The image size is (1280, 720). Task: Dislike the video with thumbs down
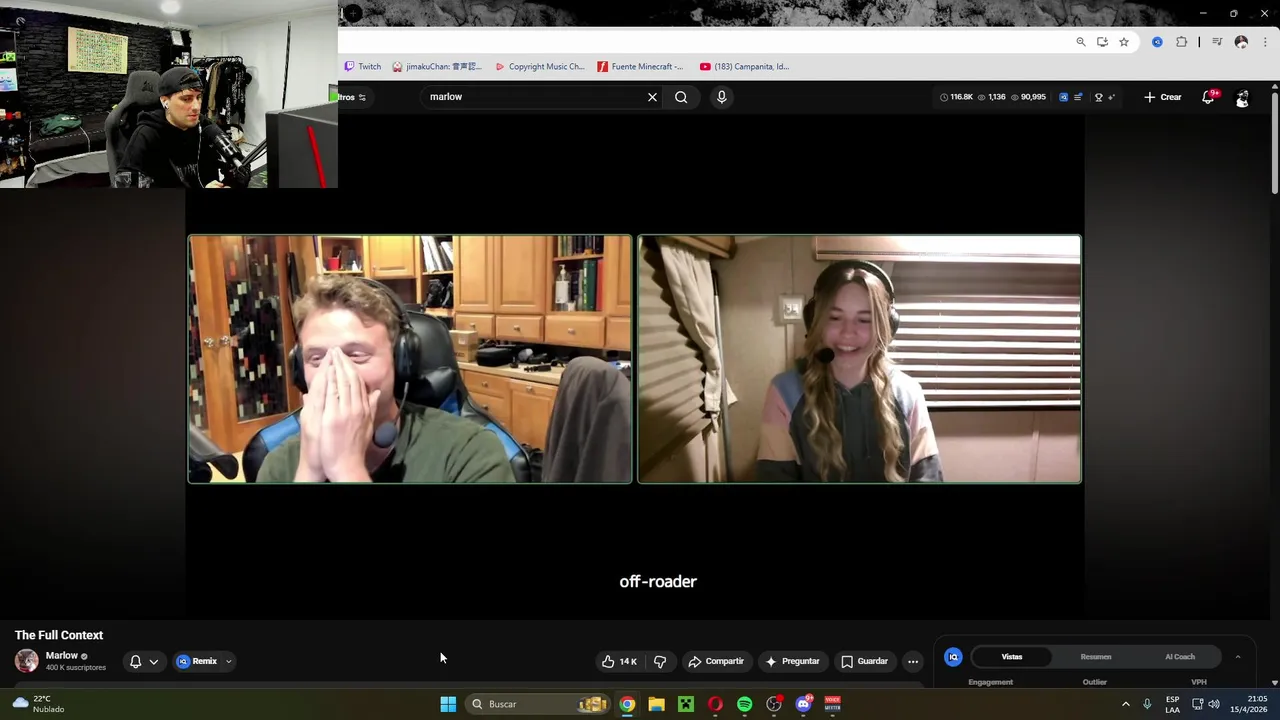click(x=660, y=661)
